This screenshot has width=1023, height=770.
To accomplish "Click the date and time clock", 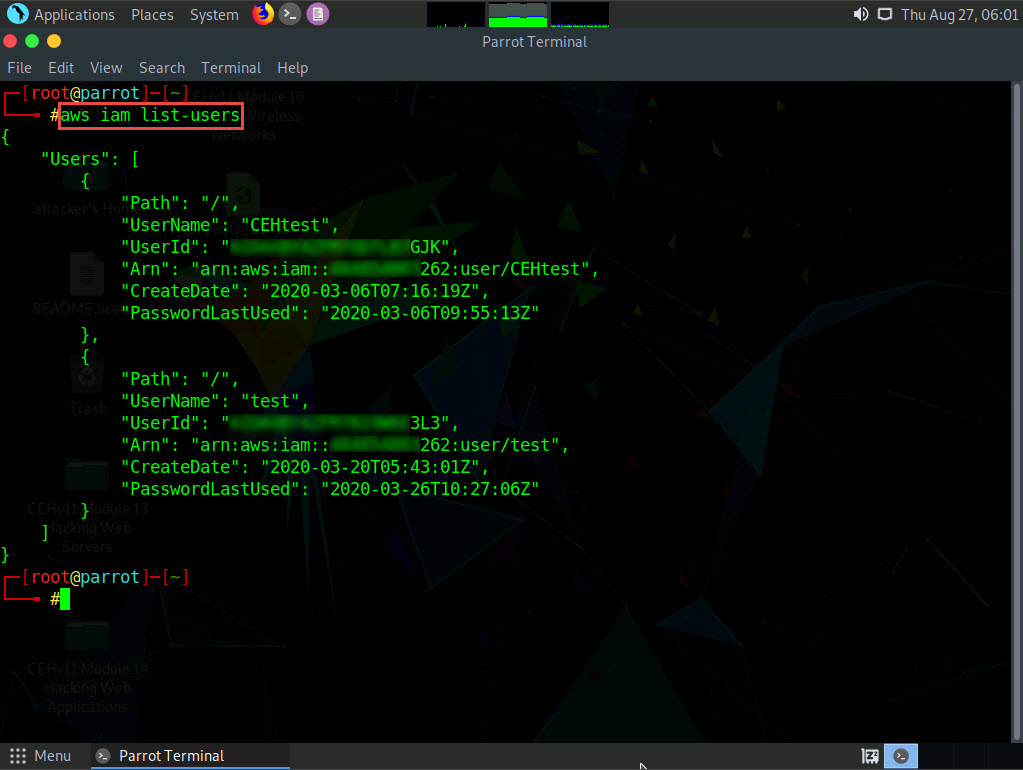I will click(957, 14).
